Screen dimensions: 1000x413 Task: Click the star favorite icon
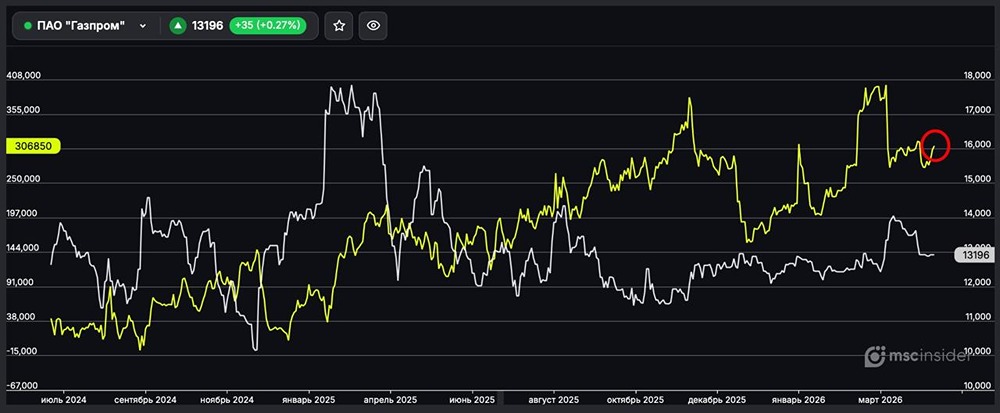pos(339,26)
